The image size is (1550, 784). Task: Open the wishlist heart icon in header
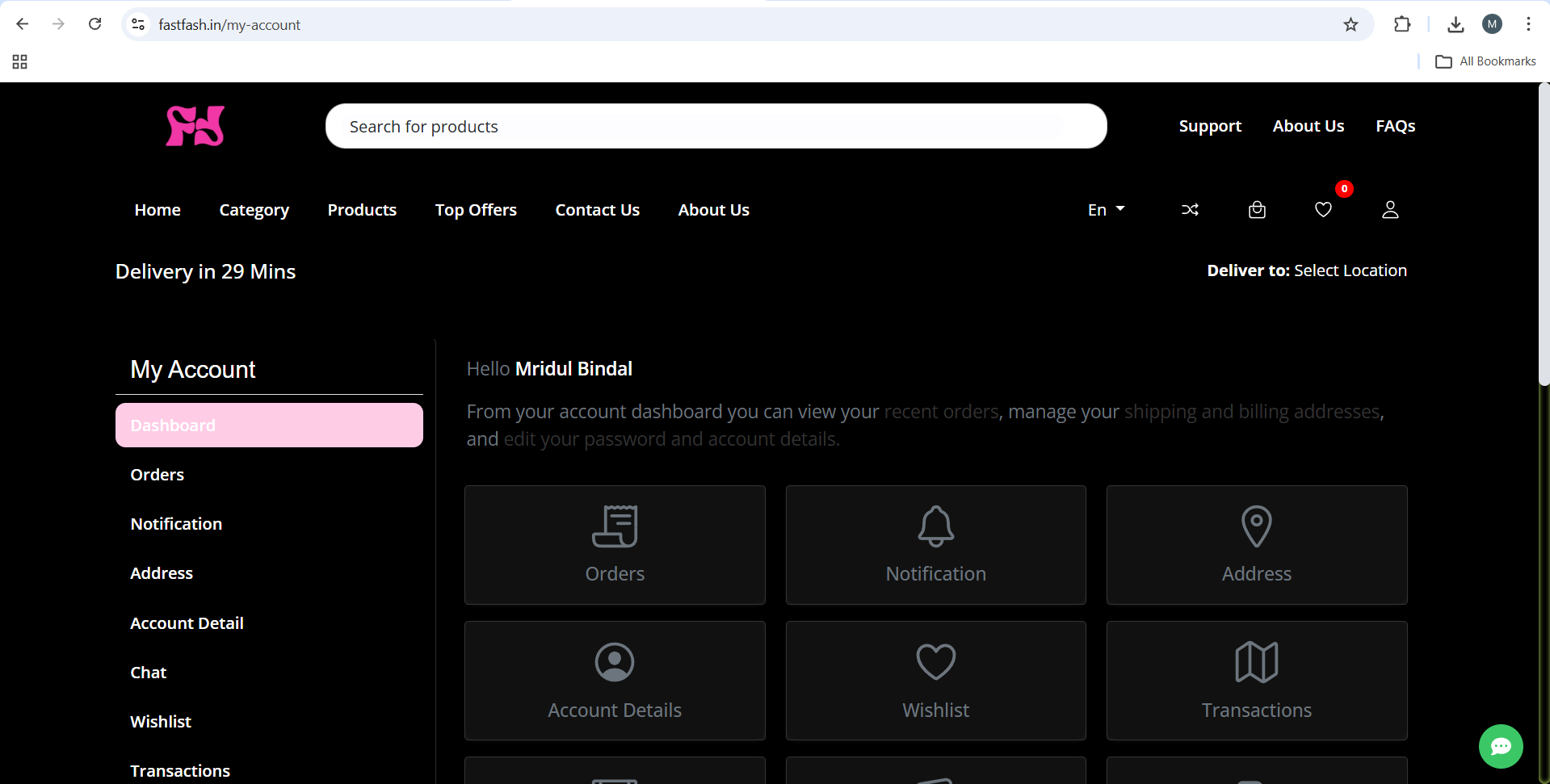[1323, 210]
